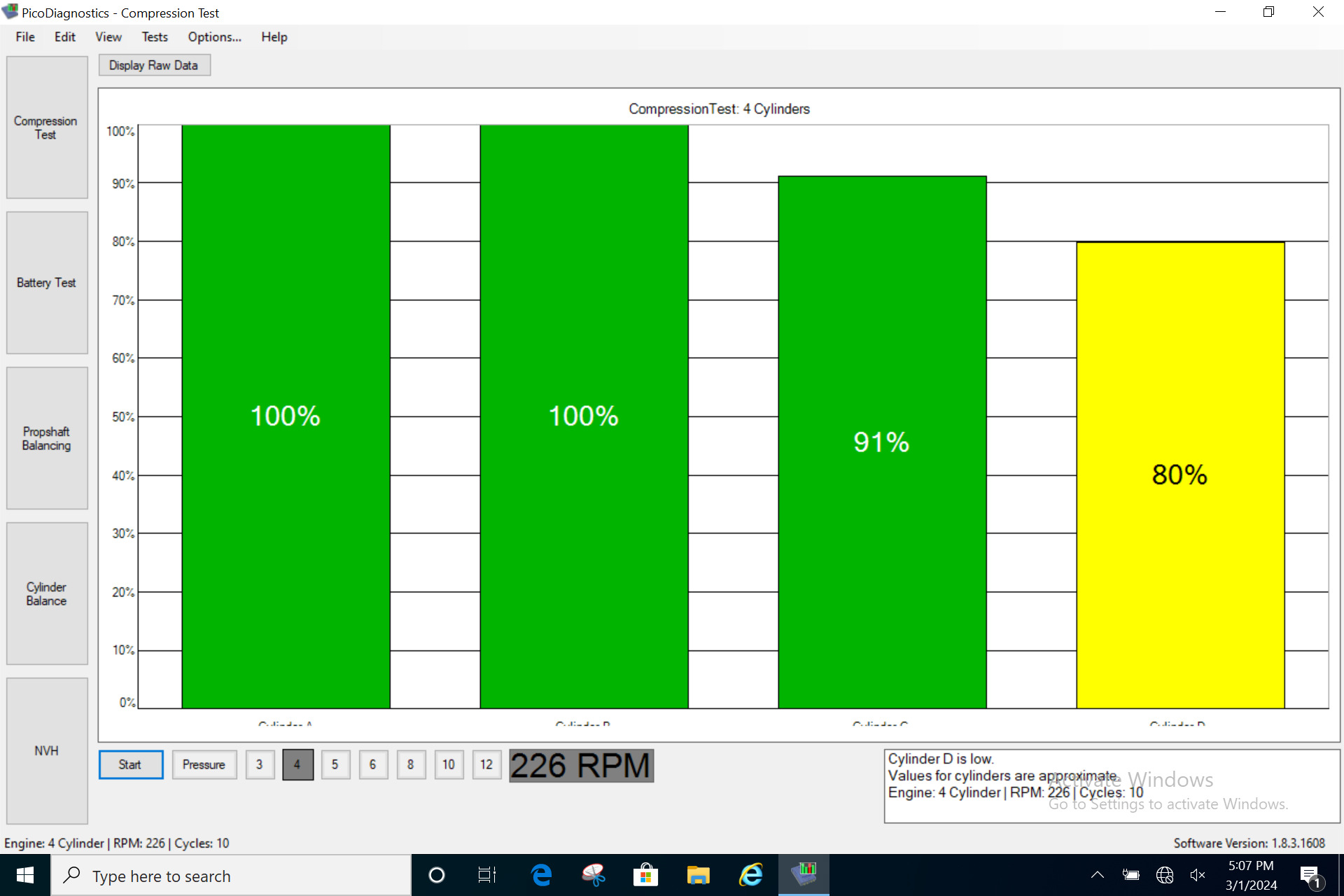Open the View menu
The image size is (1344, 896).
click(x=108, y=37)
